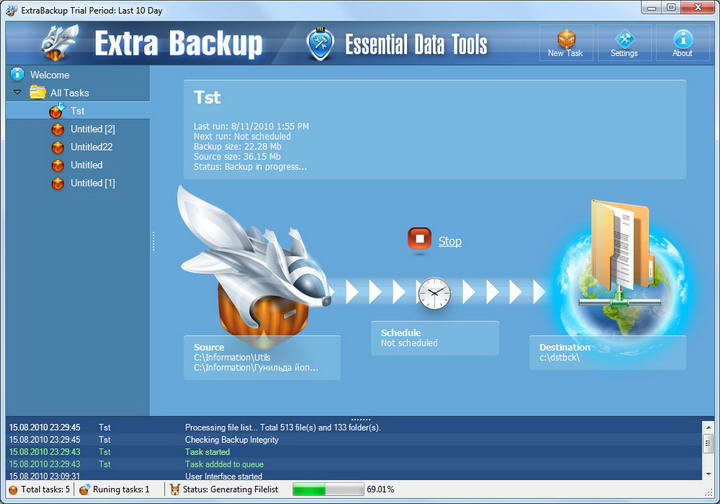Click the Stop link

[450, 241]
